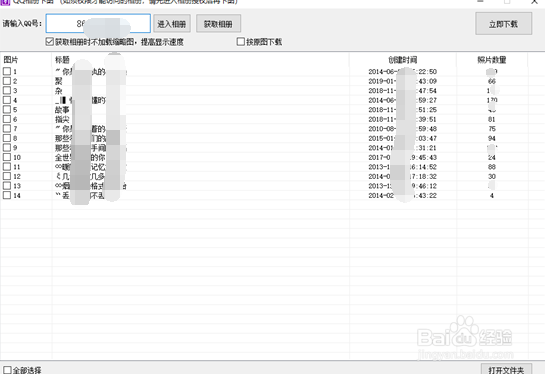Viewport: 545px width, 374px height.
Task: Check the box for album row 7
Action: (7, 129)
